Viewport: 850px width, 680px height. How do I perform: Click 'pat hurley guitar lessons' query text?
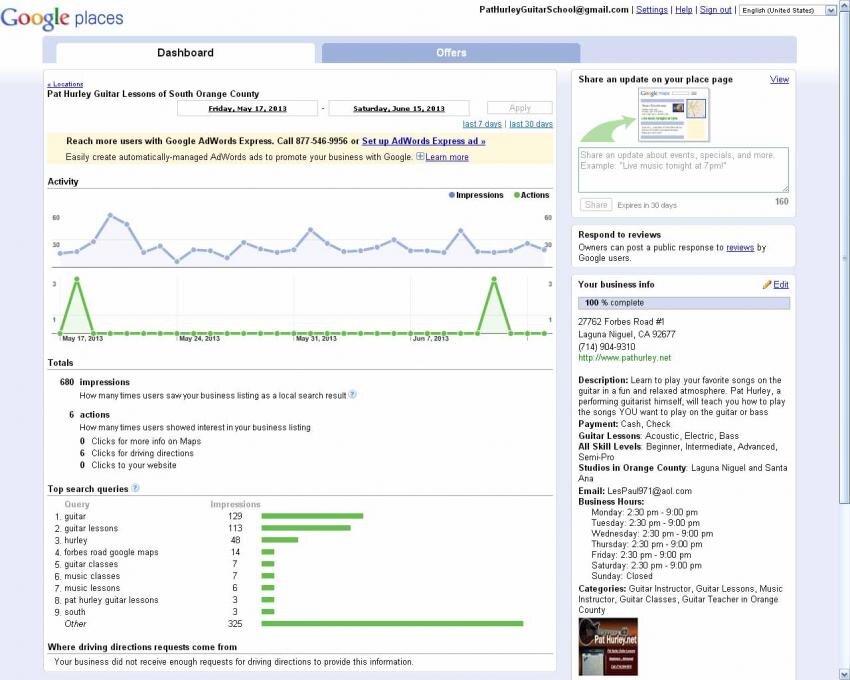[111, 600]
